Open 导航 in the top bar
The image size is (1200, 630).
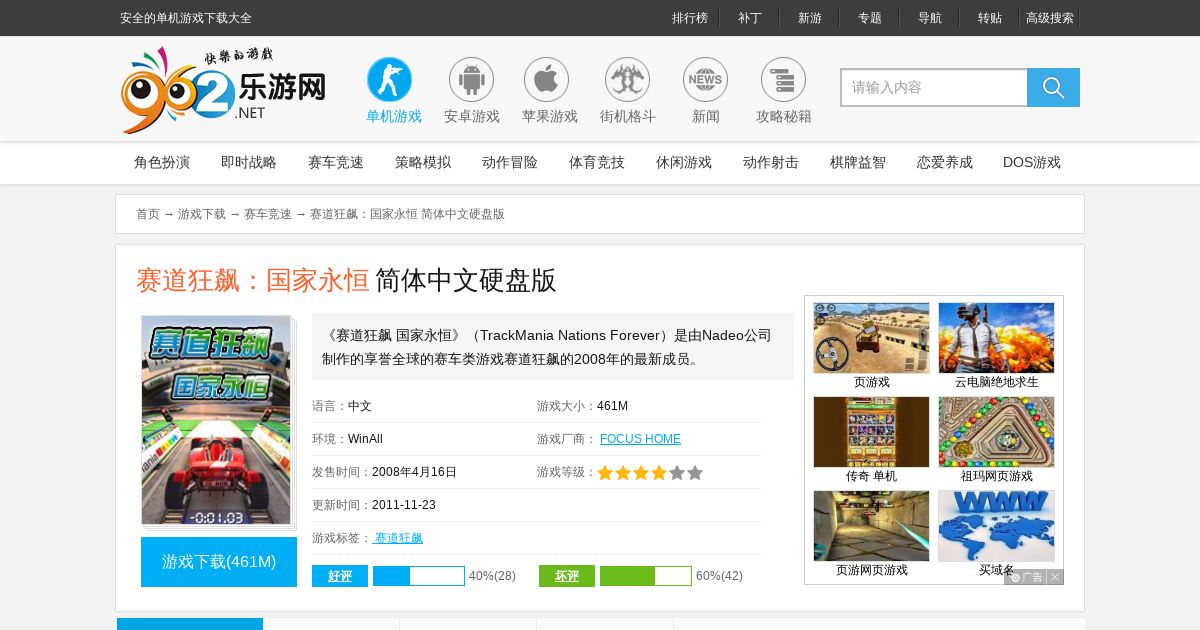pyautogui.click(x=930, y=18)
